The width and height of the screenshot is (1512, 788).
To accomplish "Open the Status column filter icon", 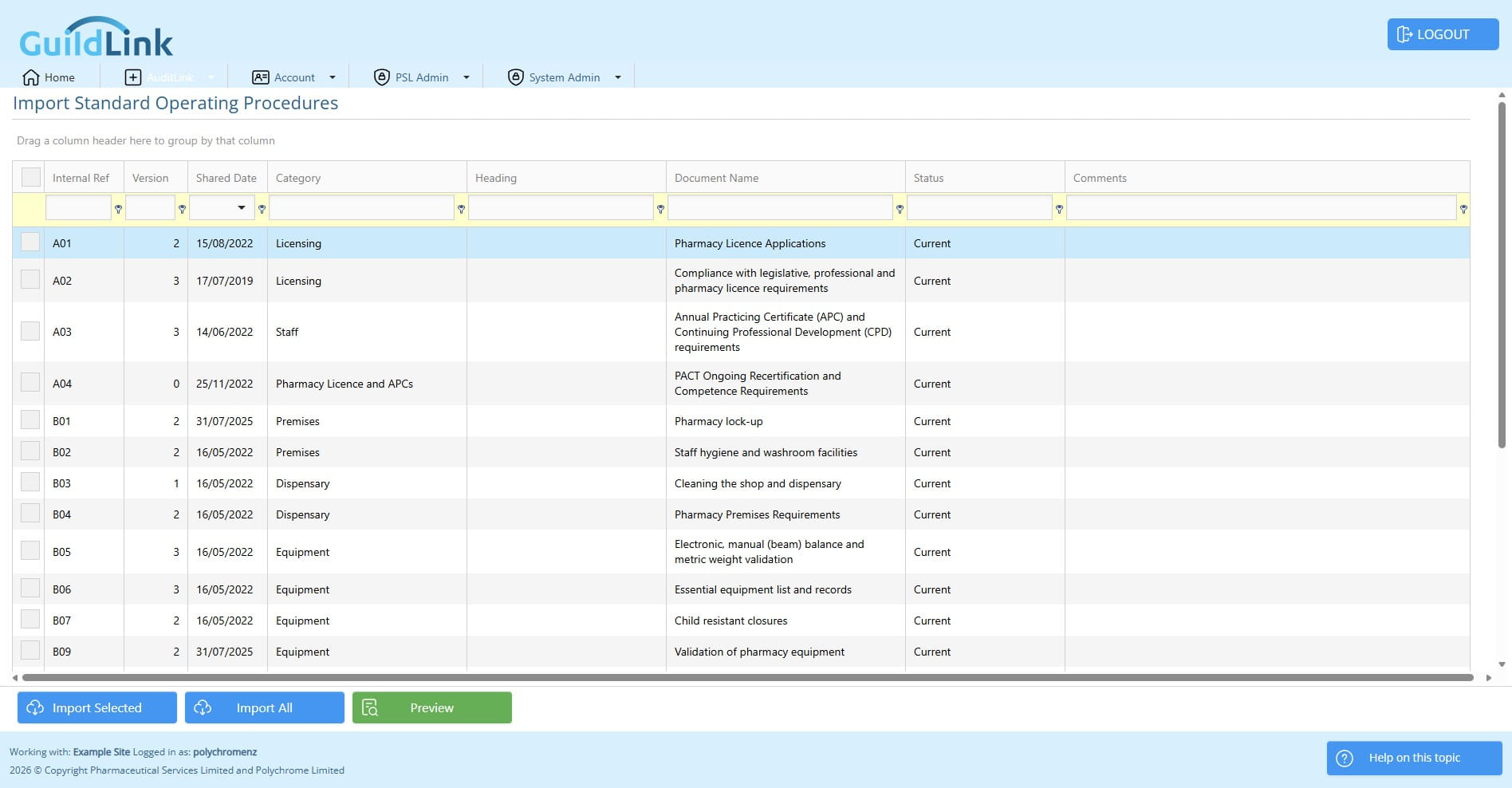I will 1059,209.
